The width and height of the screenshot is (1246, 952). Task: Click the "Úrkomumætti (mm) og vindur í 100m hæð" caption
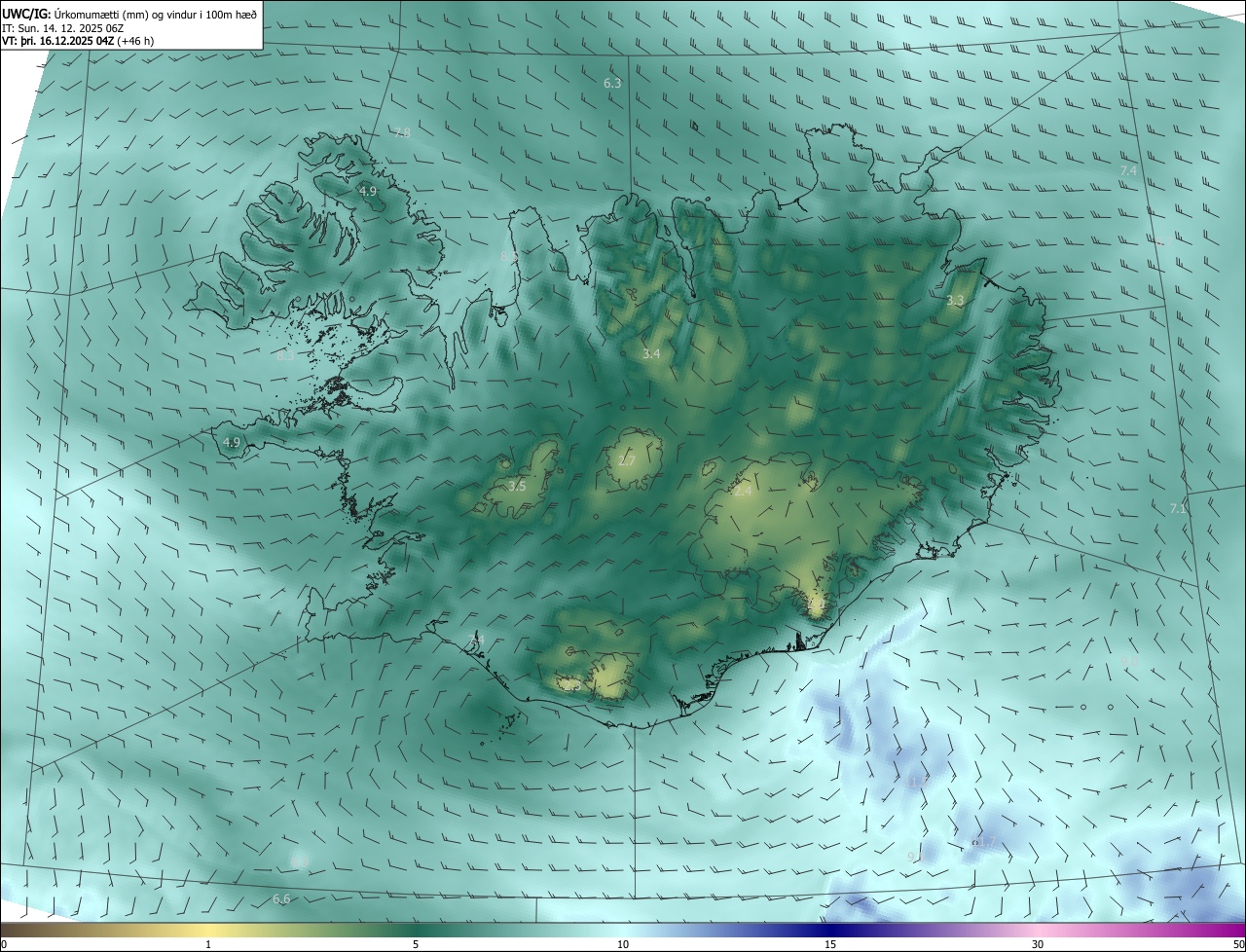click(155, 14)
